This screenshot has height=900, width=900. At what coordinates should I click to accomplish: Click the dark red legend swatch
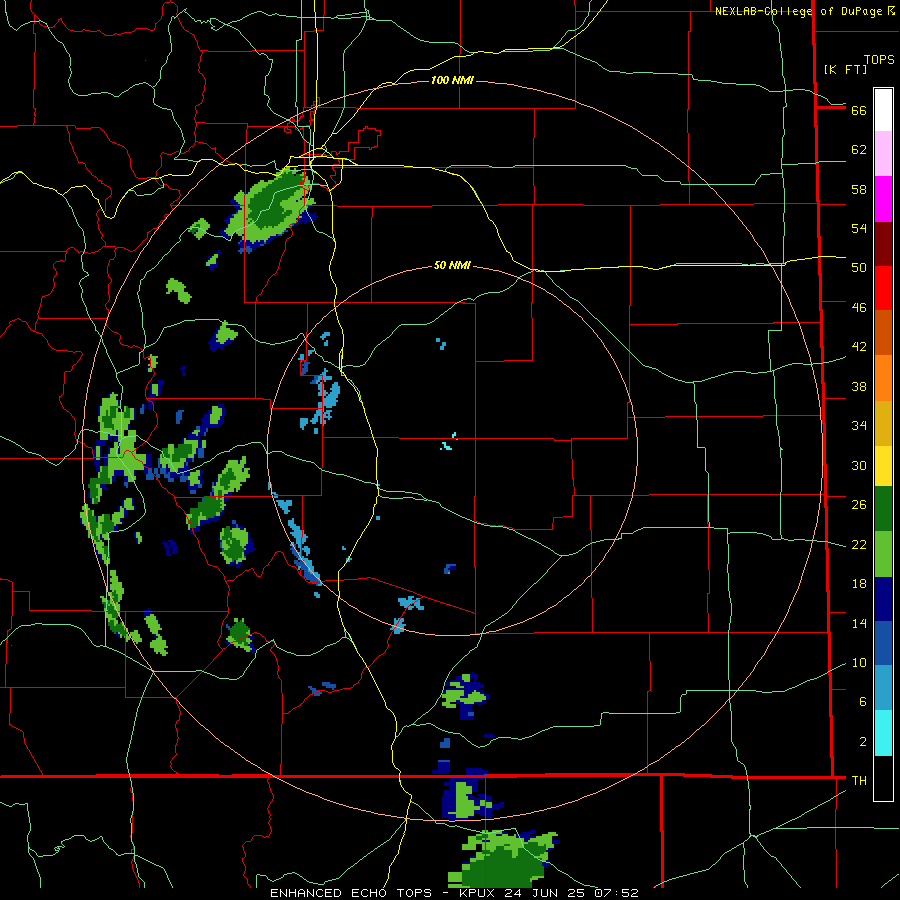point(883,244)
